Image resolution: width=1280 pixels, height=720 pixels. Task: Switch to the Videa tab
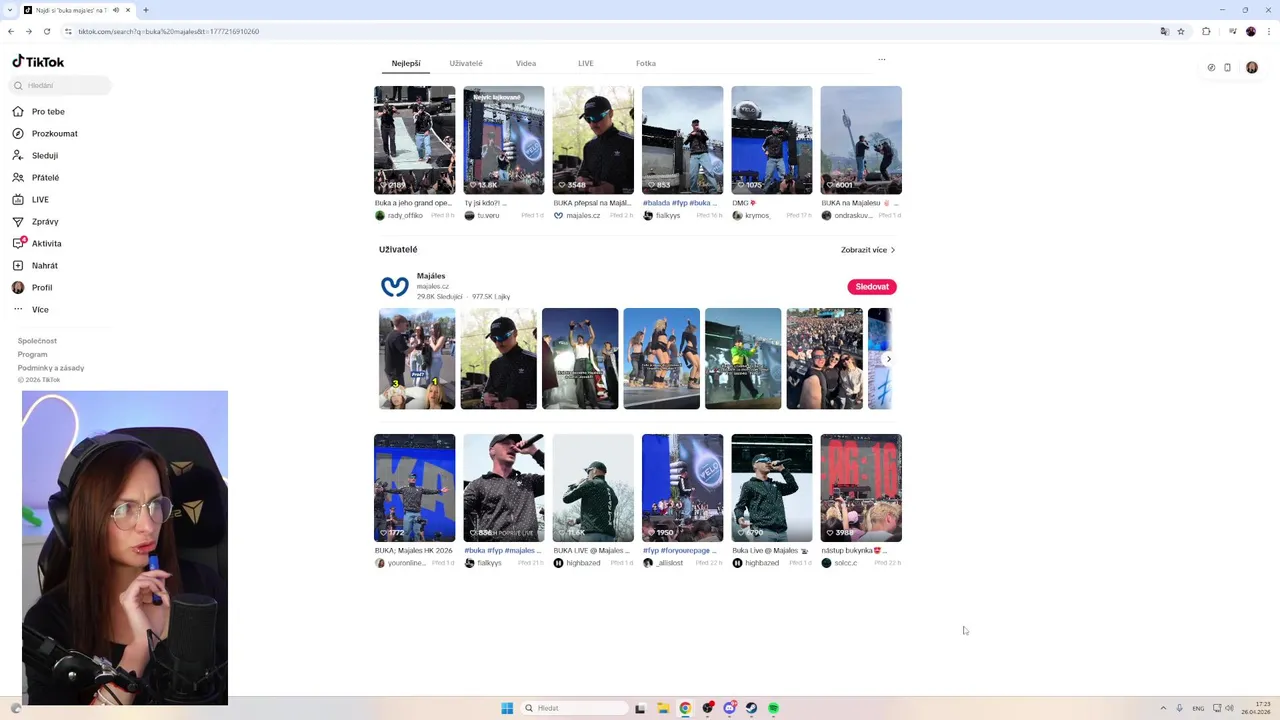526,63
